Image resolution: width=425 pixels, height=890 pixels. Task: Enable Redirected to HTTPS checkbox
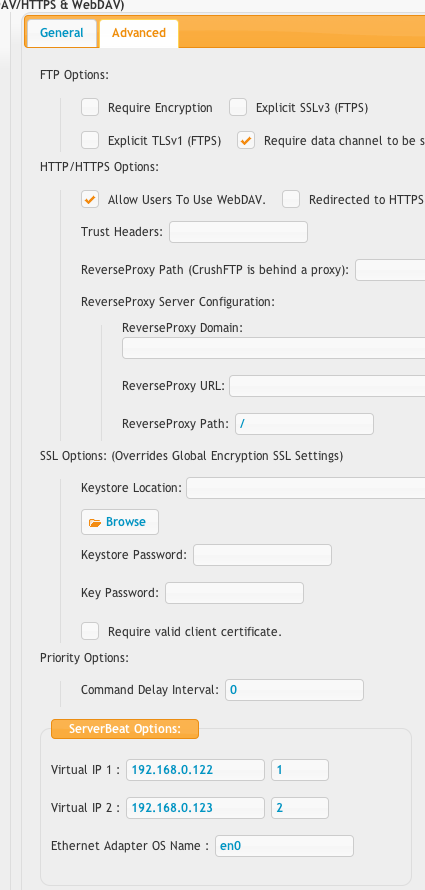coord(291,199)
